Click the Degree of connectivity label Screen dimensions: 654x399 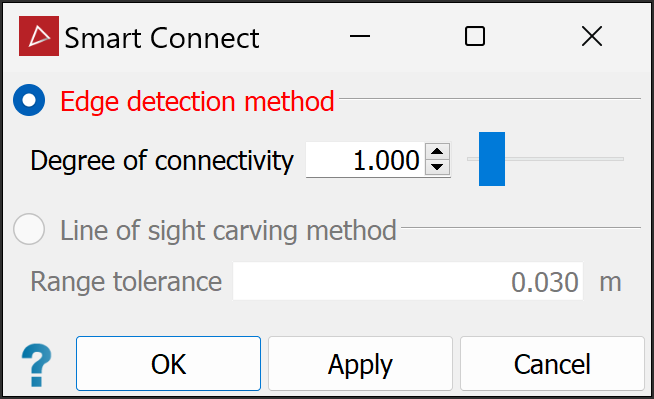(162, 161)
